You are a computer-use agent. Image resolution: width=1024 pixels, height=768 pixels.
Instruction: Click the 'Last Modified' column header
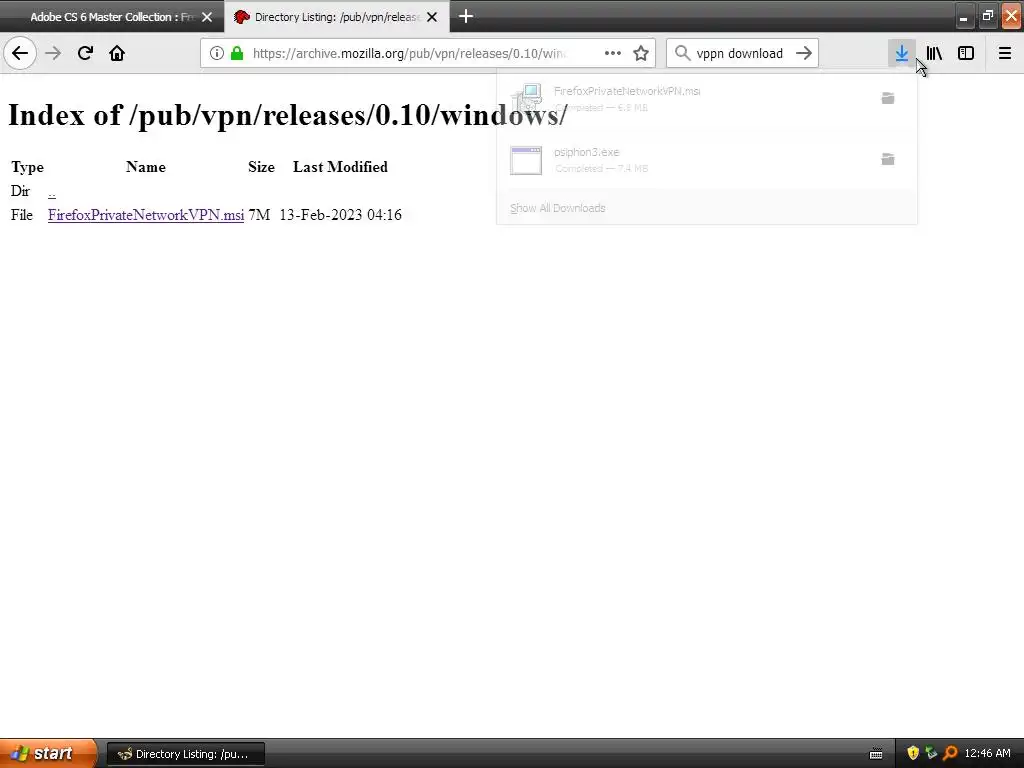click(340, 167)
